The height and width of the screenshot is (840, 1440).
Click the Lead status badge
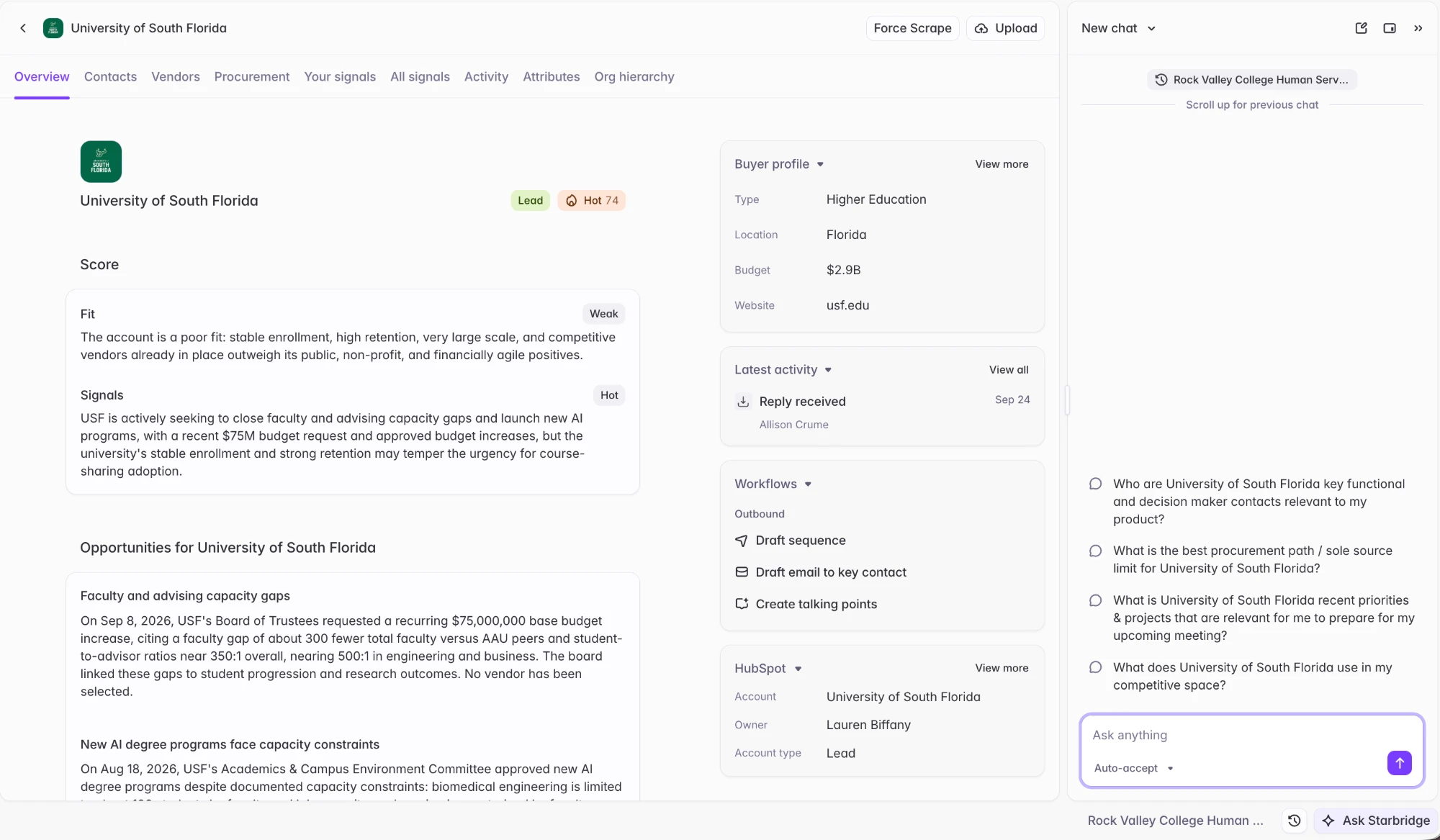tap(530, 200)
